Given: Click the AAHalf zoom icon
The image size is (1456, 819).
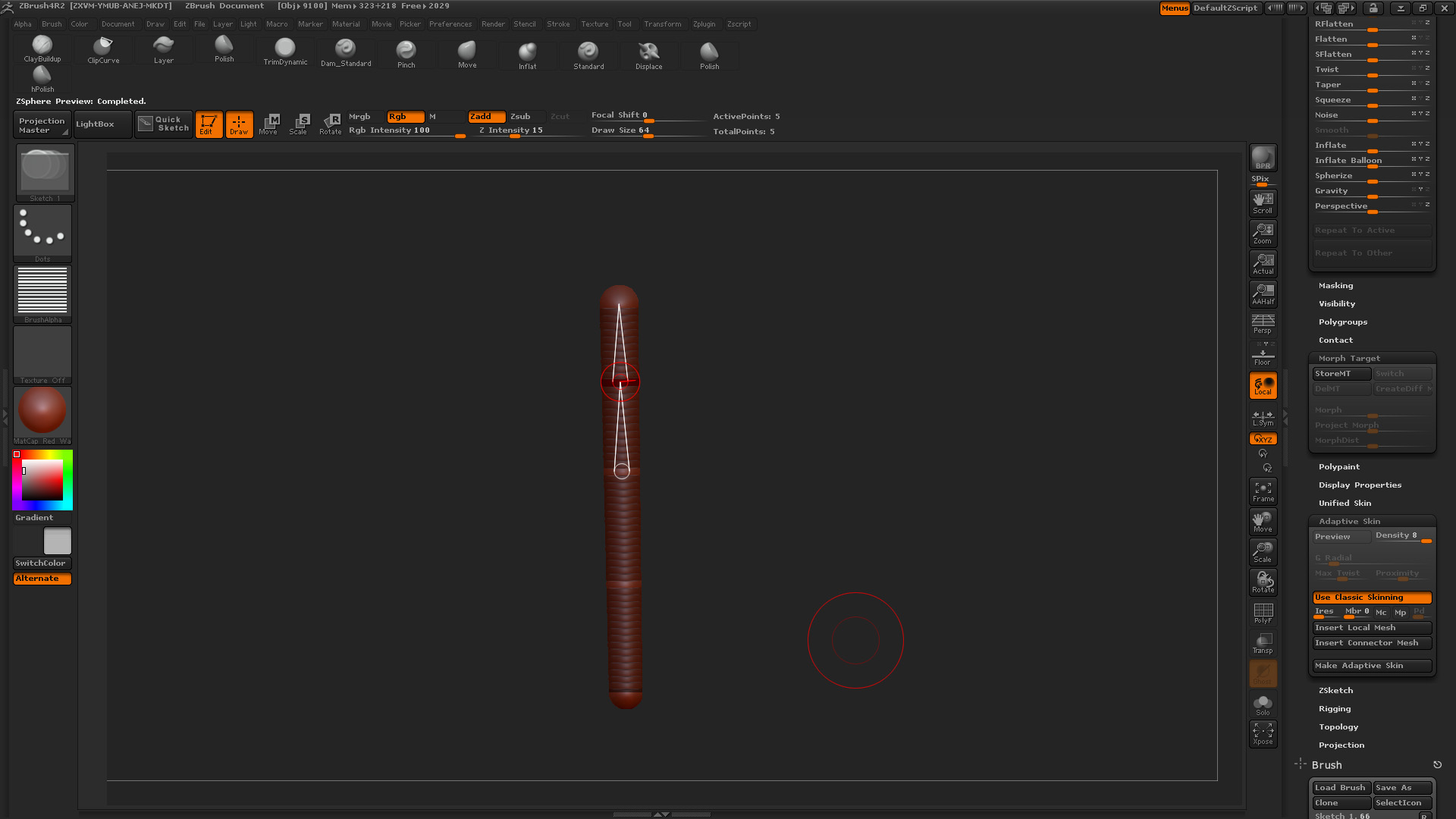Looking at the screenshot, I should [x=1263, y=293].
